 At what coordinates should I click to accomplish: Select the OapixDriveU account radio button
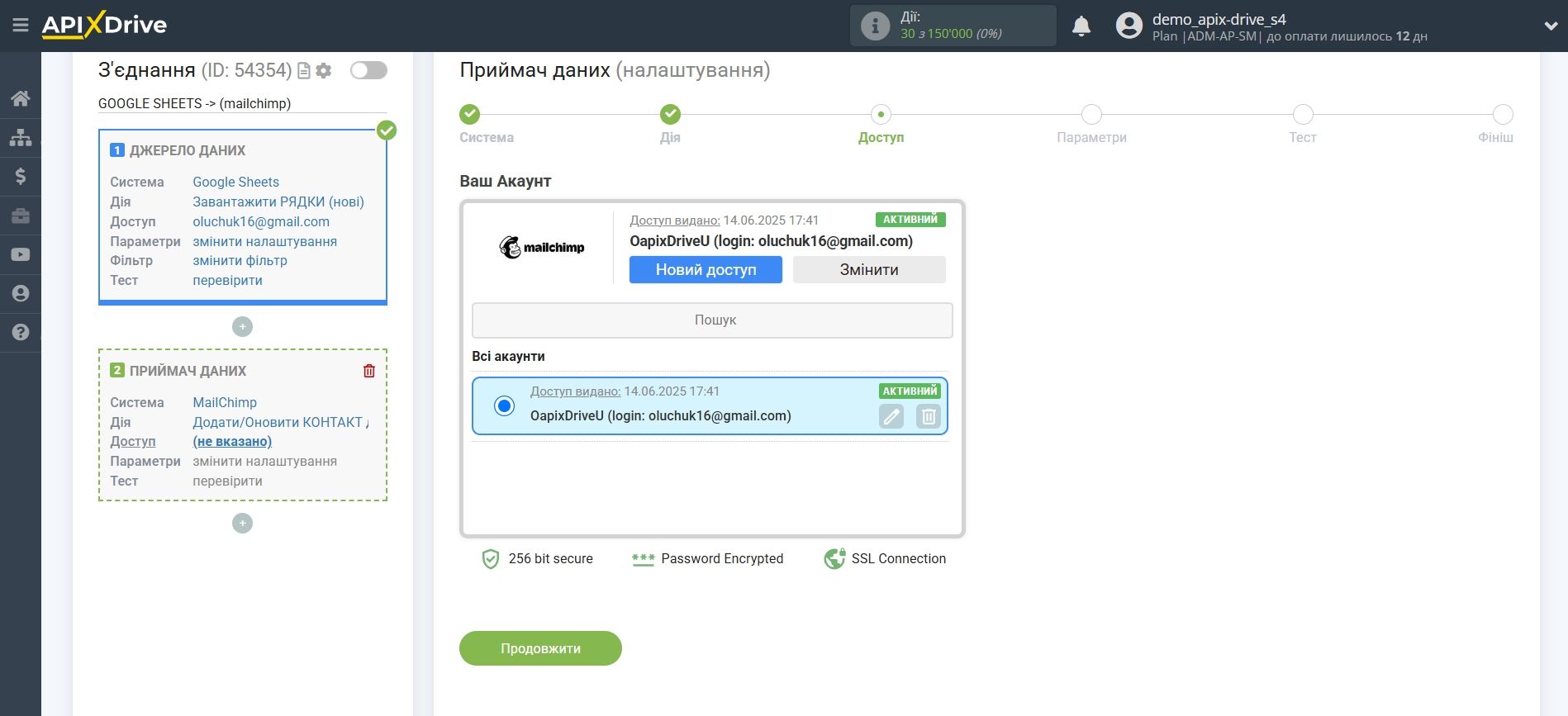(x=504, y=405)
